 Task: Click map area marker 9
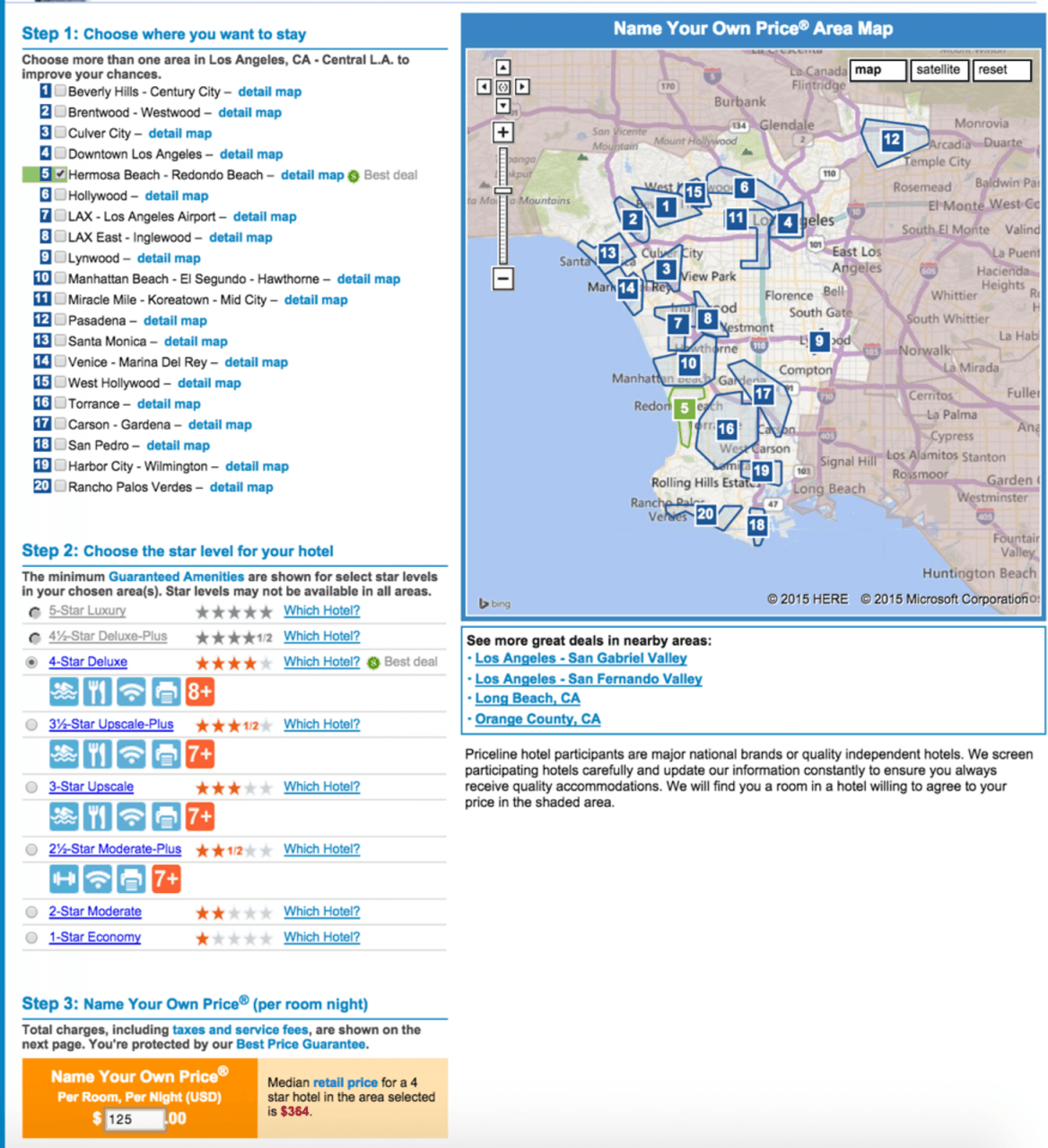click(819, 341)
